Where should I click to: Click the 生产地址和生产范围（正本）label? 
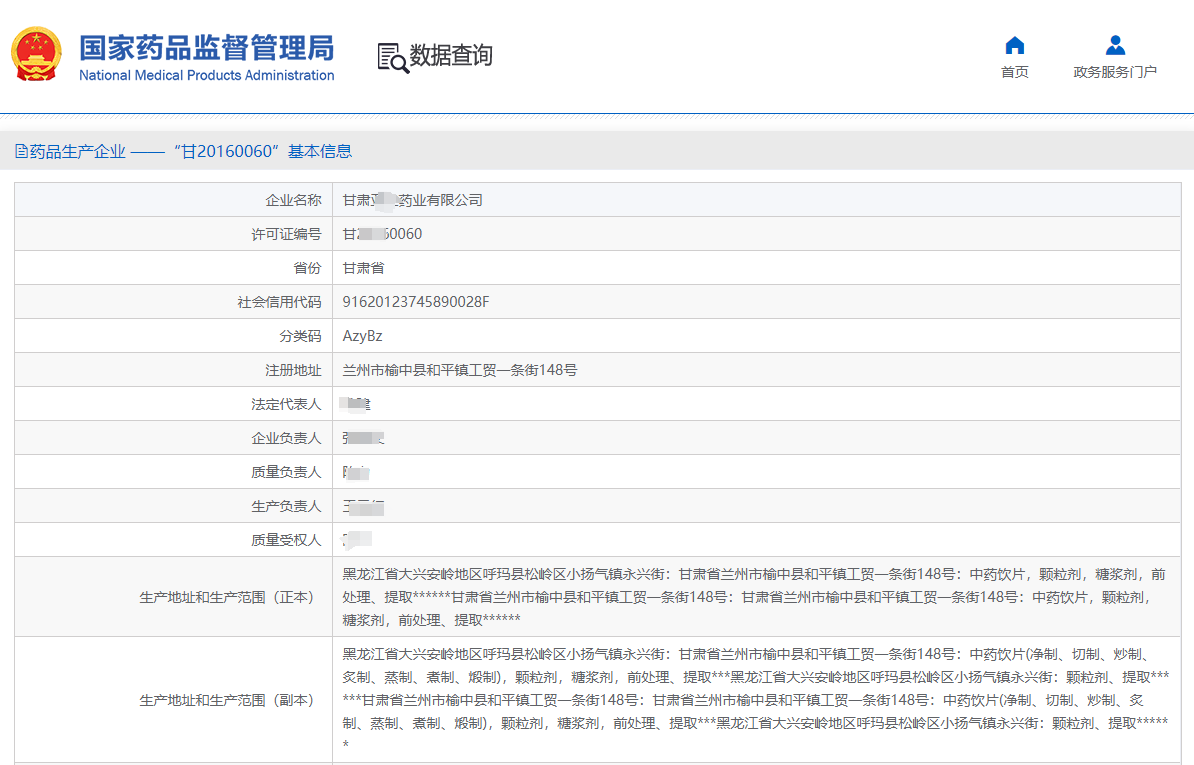click(x=226, y=597)
